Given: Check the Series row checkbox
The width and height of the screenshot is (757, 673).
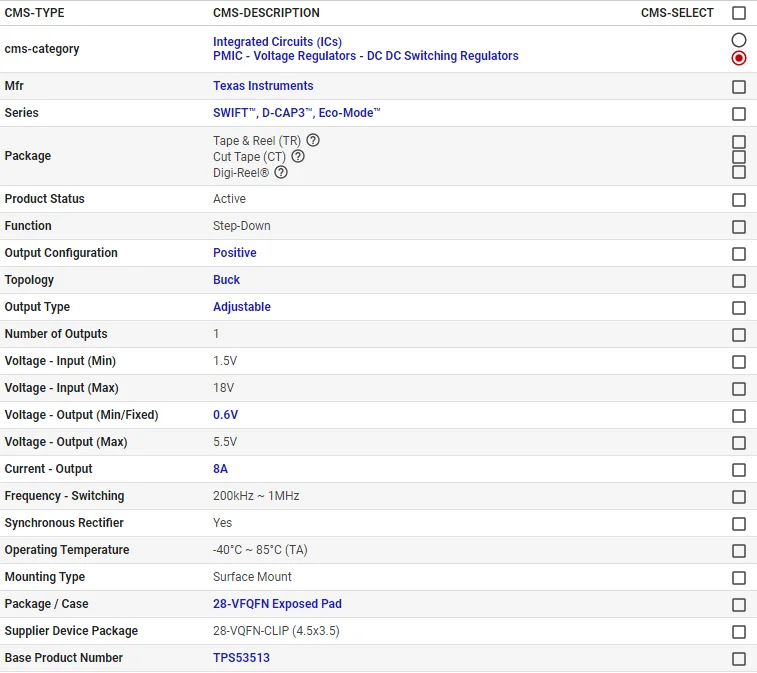Looking at the screenshot, I should pos(739,114).
